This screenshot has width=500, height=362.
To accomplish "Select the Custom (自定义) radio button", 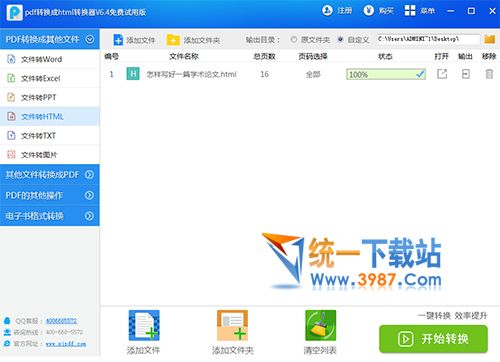I will coord(340,39).
